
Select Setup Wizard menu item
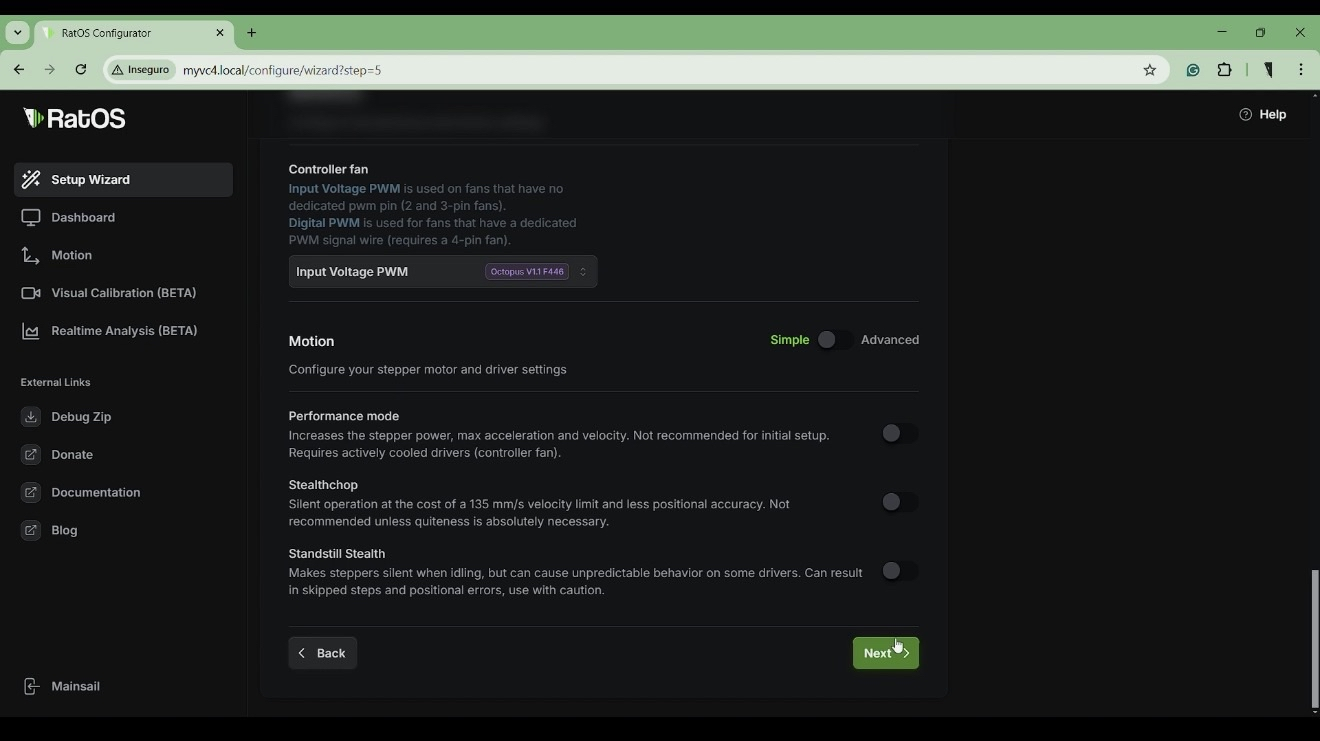point(123,180)
